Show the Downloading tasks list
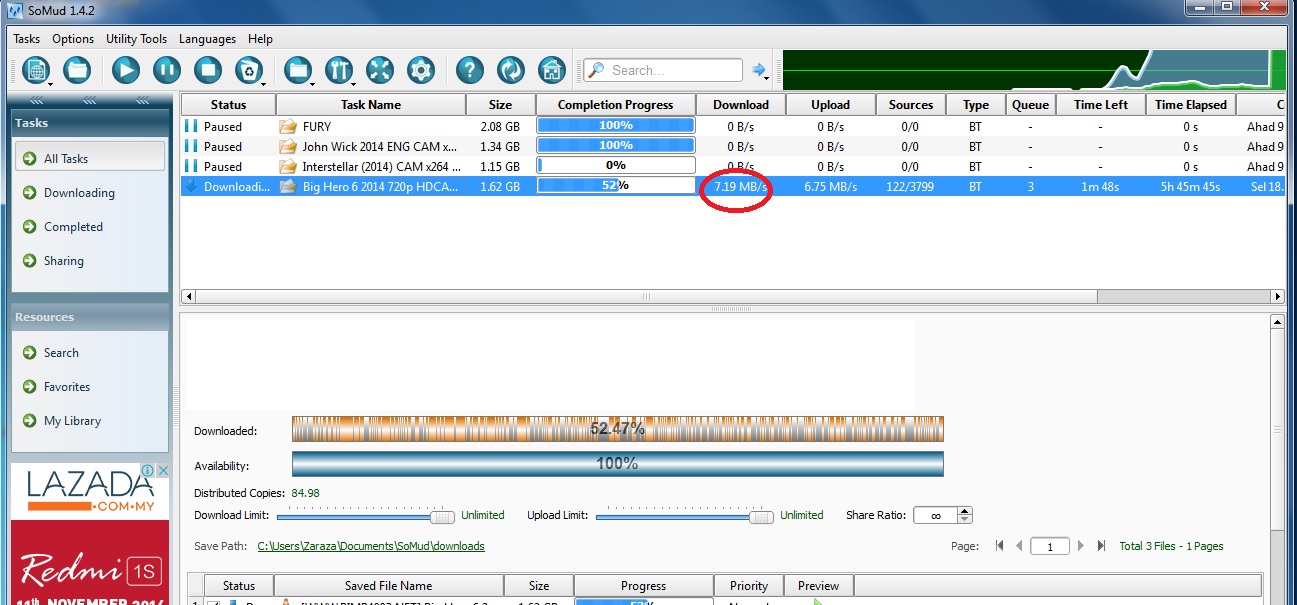The width and height of the screenshot is (1297, 605). [x=79, y=193]
